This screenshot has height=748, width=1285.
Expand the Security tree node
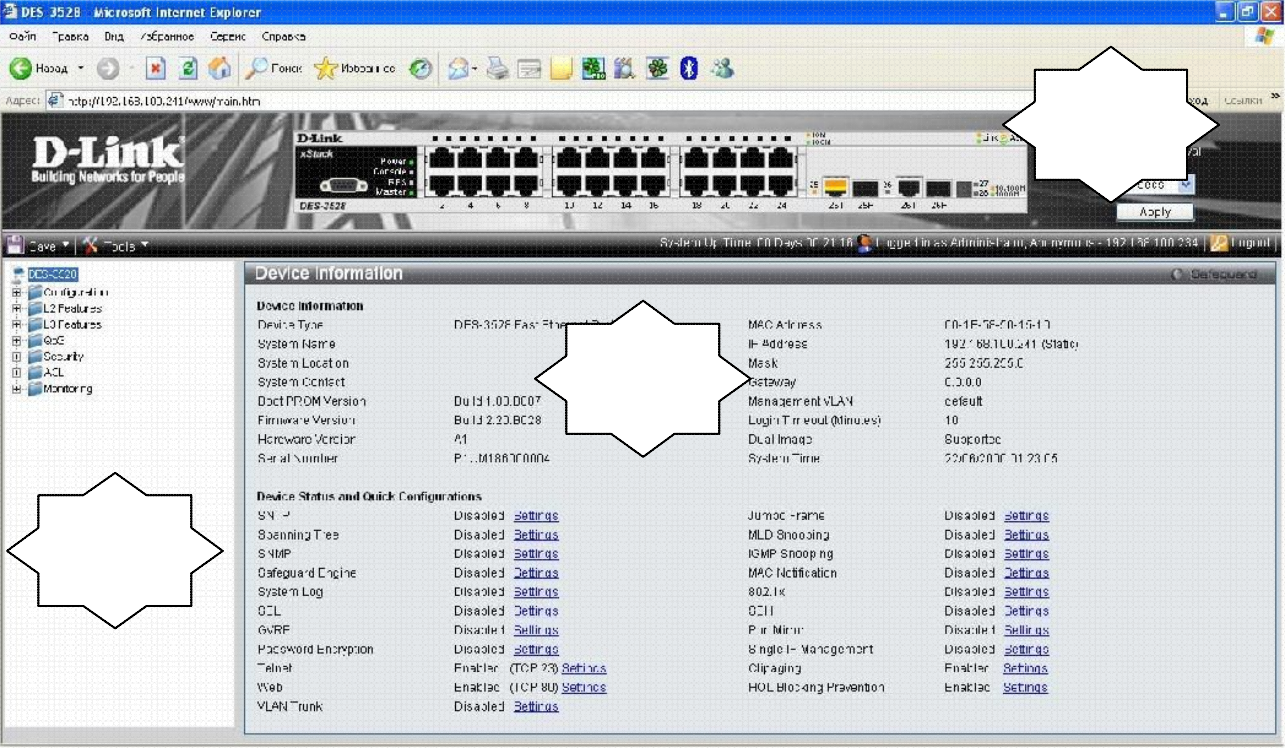point(16,356)
